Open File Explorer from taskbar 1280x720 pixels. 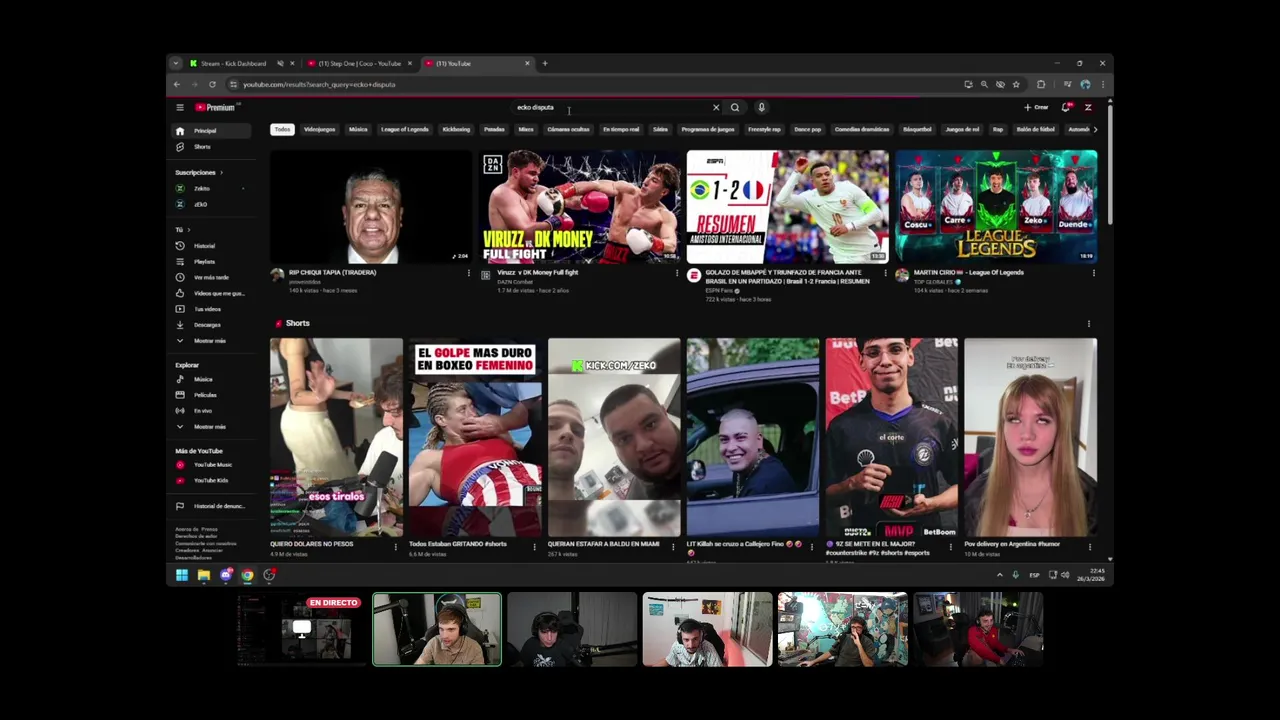(x=204, y=575)
